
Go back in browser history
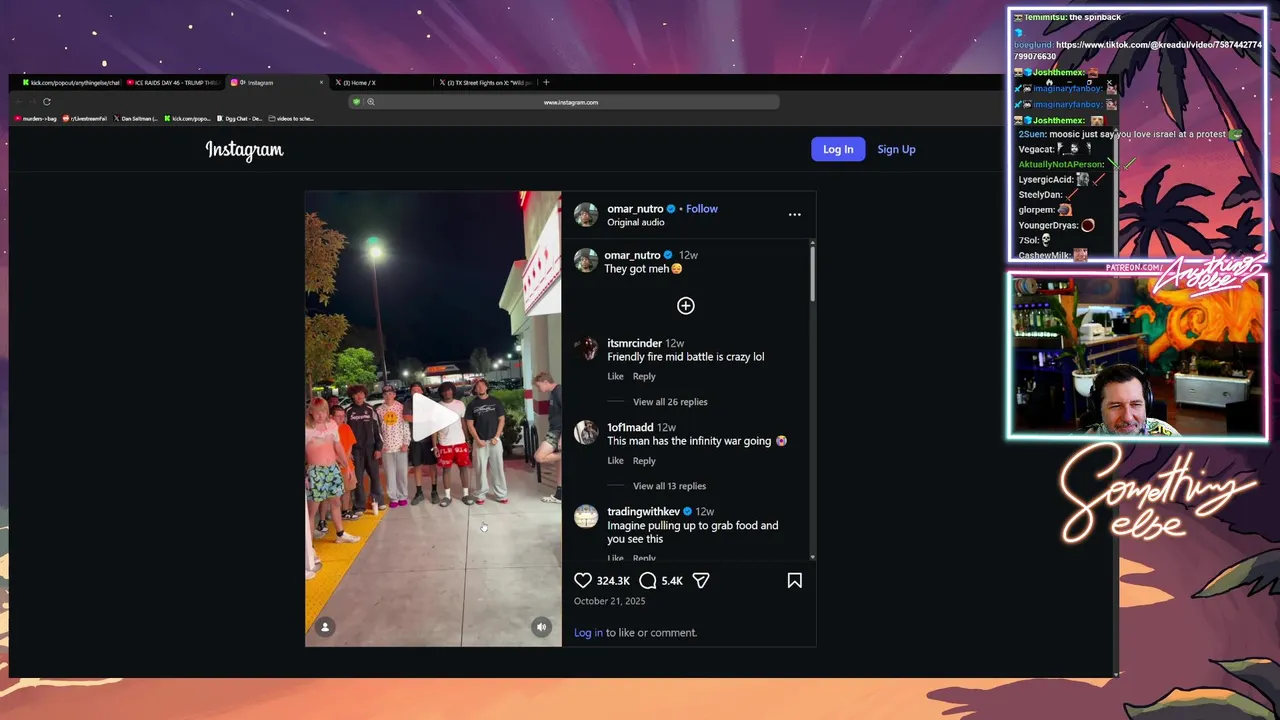[19, 102]
